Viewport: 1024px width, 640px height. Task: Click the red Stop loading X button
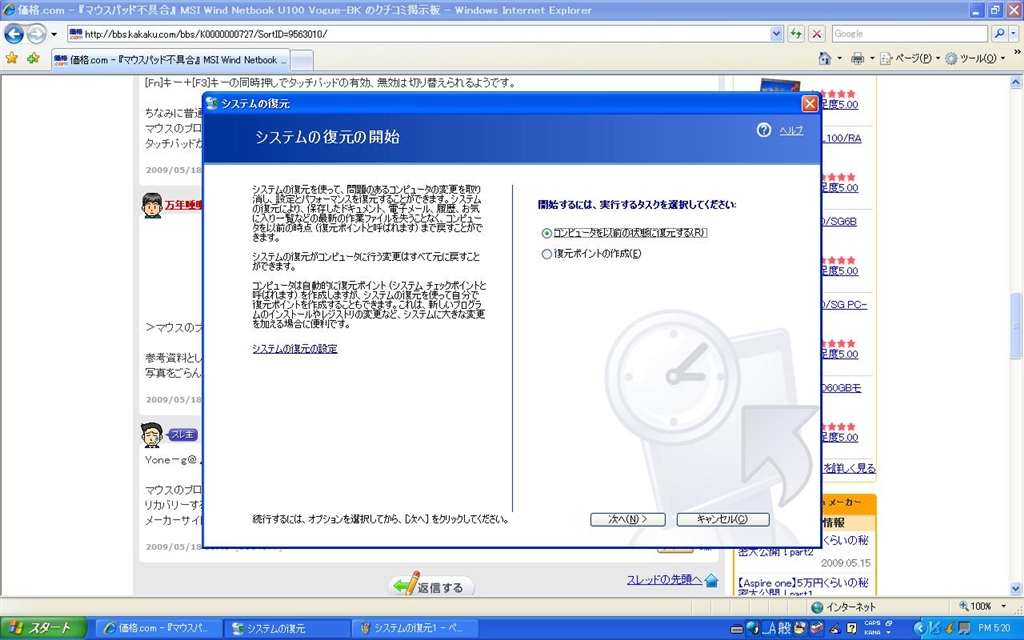[x=816, y=33]
